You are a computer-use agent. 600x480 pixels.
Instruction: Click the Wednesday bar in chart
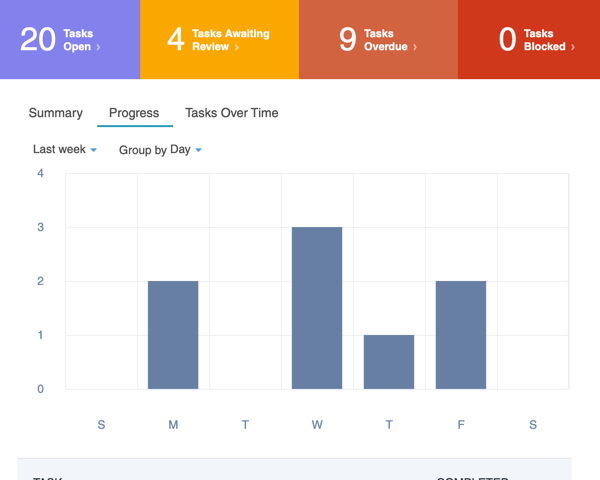(317, 308)
